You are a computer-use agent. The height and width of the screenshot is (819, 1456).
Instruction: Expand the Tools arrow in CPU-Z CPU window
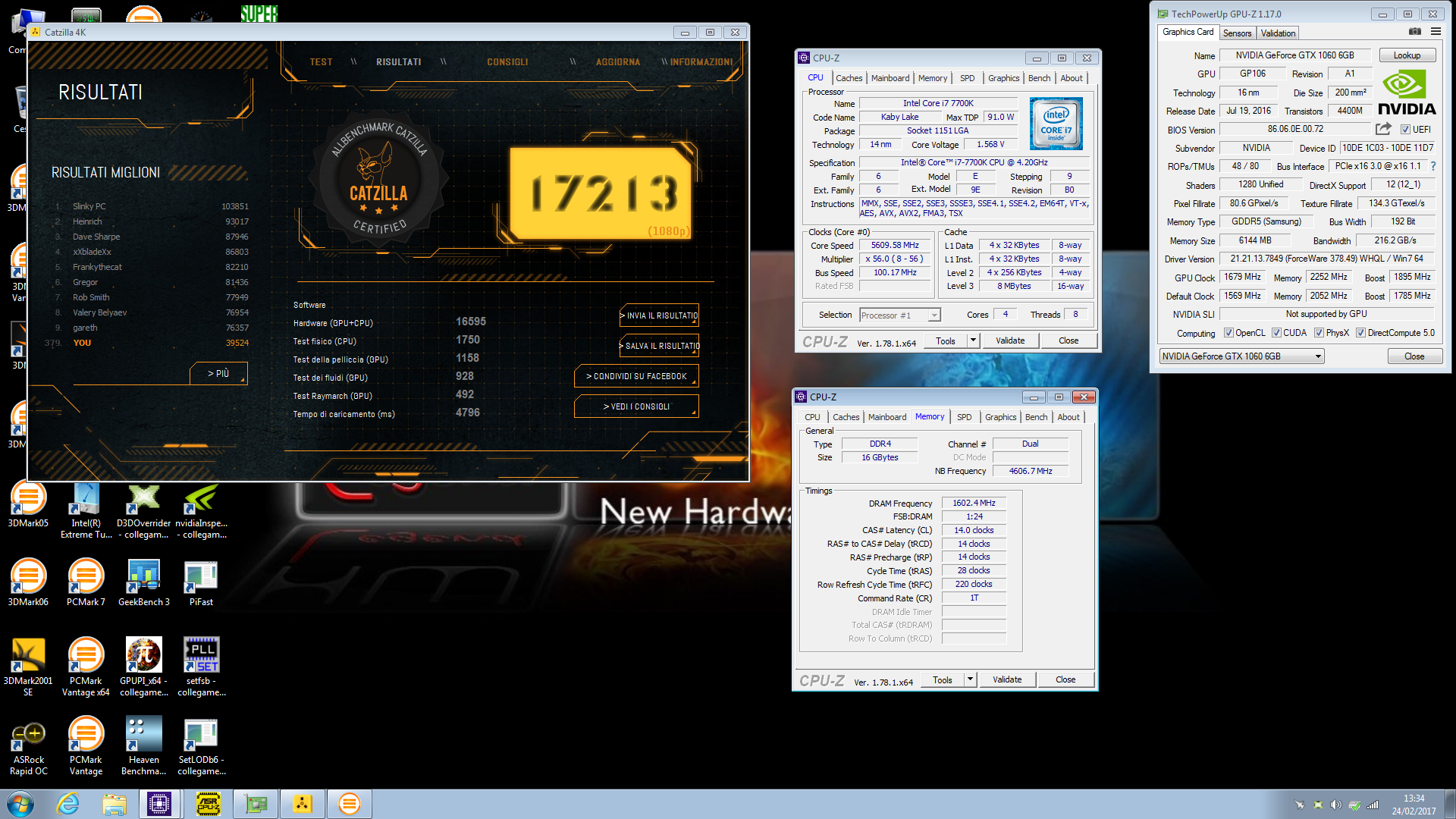[973, 340]
